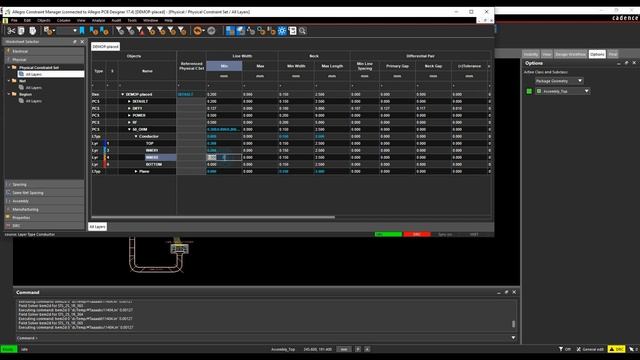Viewport: 640px width, 360px height.
Task: Close the Worksheet Selector panel
Action: pos(82,42)
